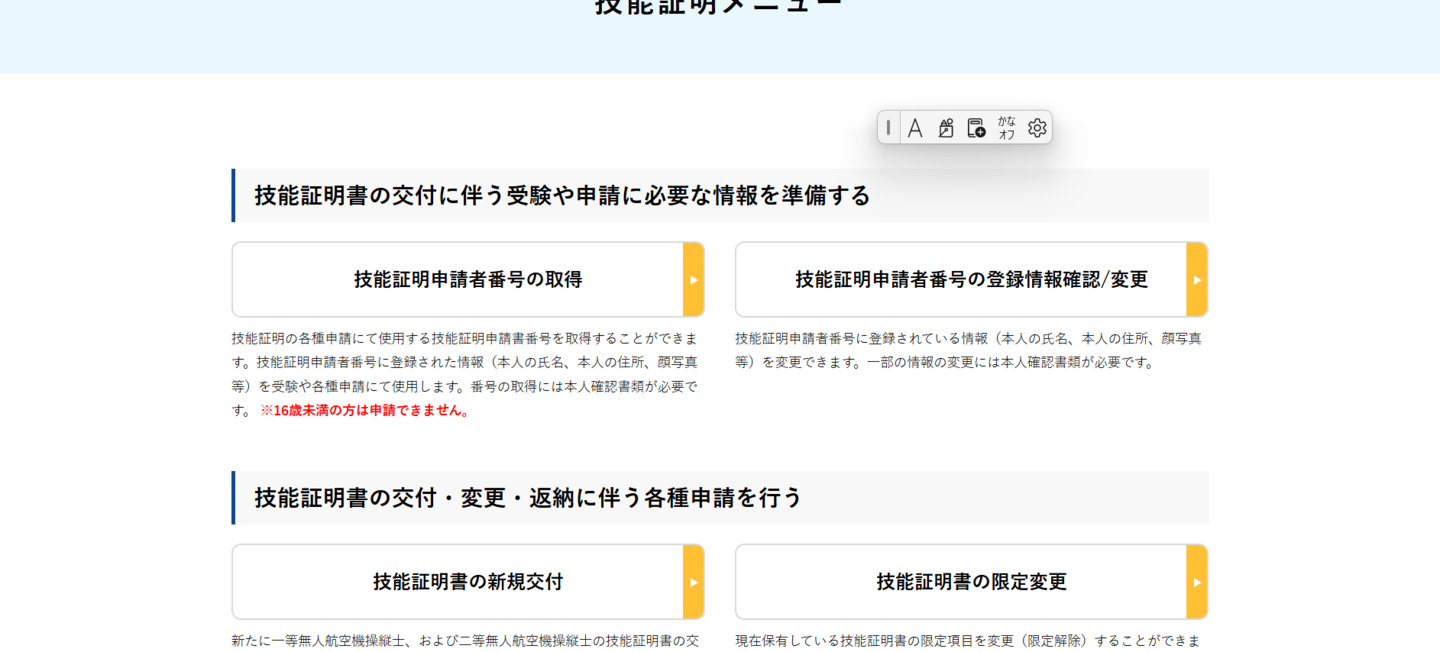
Task: Hit the yellow arrow beside 技能証明書の限定変更
Action: [1197, 582]
